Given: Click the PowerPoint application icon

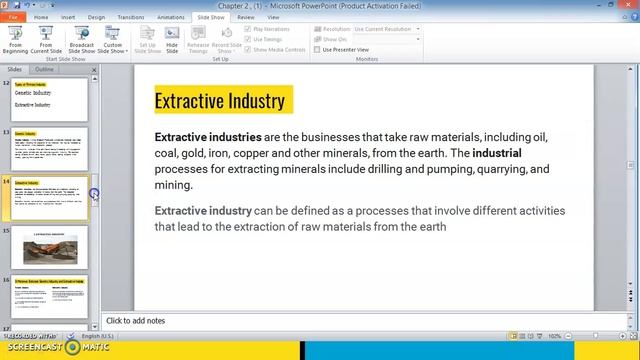Looking at the screenshot, I should (x=4, y=5).
